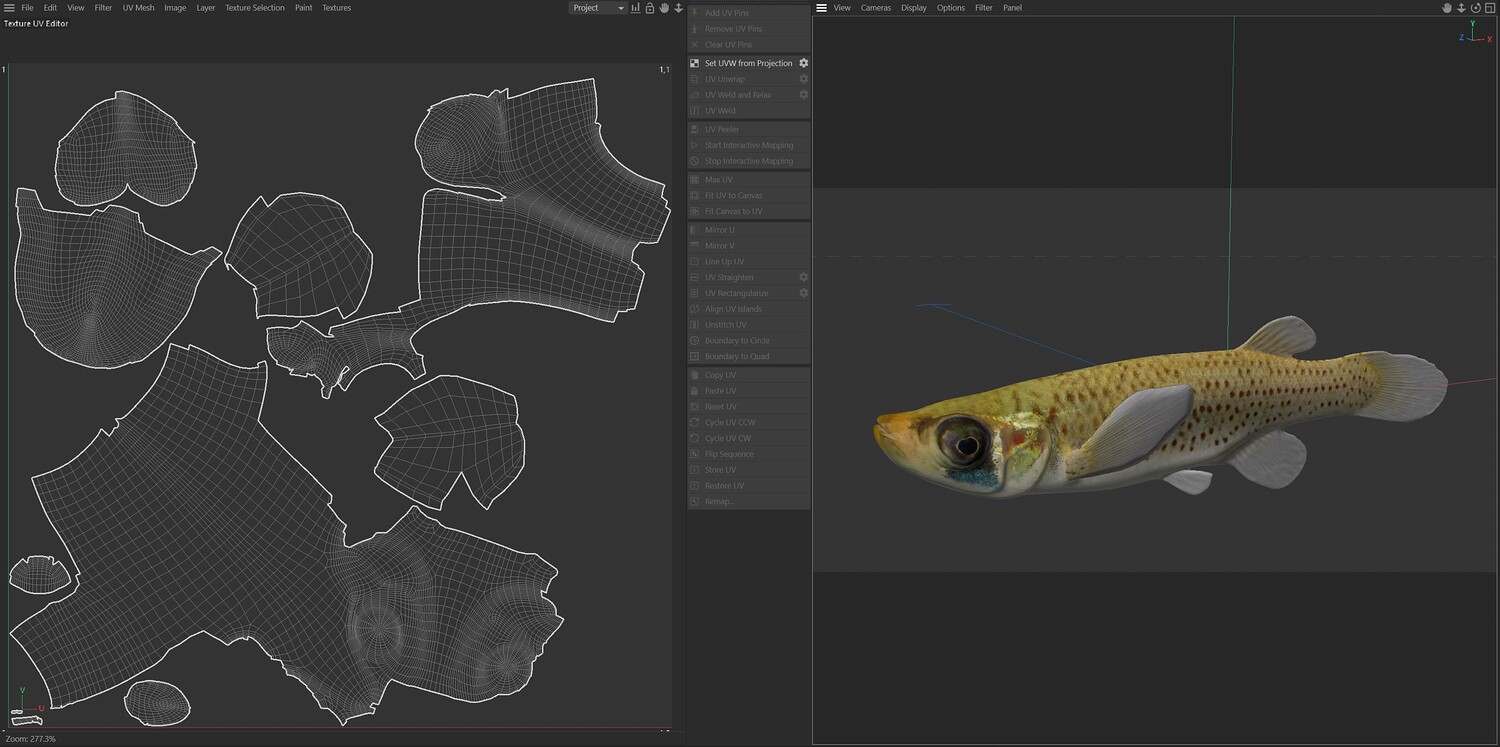The height and width of the screenshot is (747, 1500).
Task: Click Set UVW from Projection
Action: (748, 63)
